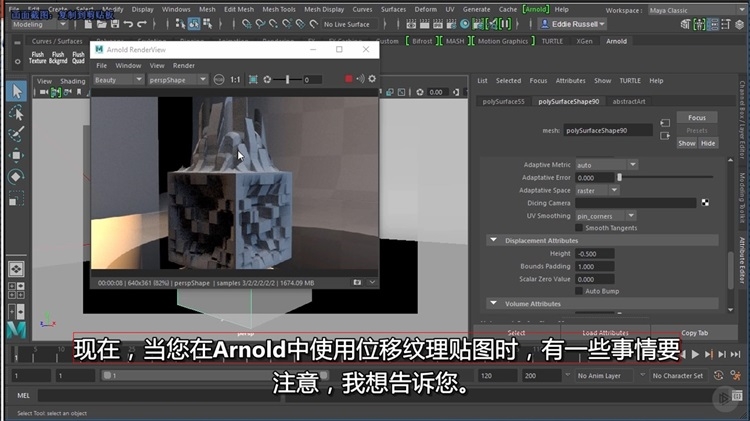Click the single pane layout icon

click(x=16, y=269)
